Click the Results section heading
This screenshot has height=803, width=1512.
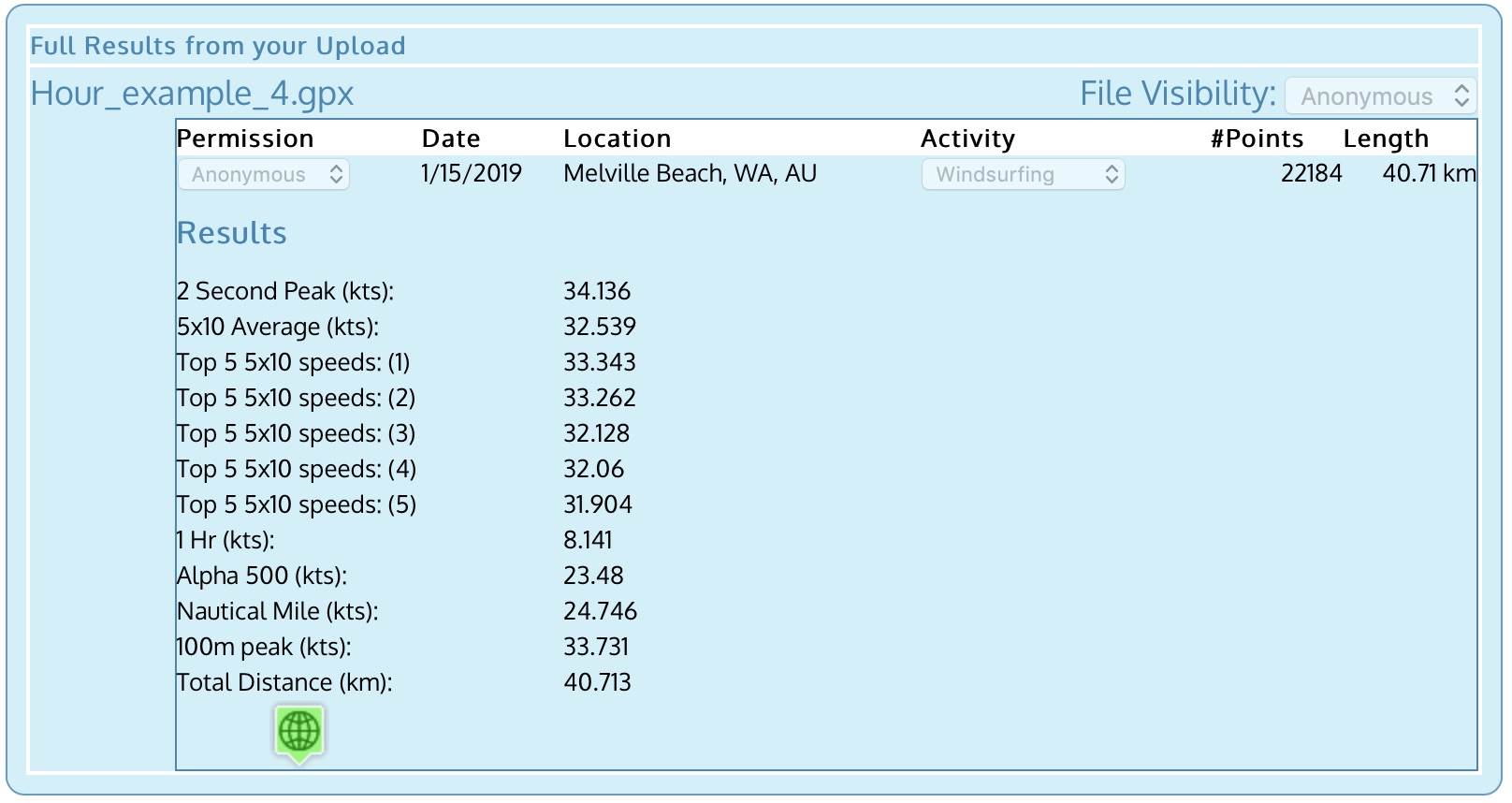tap(231, 233)
